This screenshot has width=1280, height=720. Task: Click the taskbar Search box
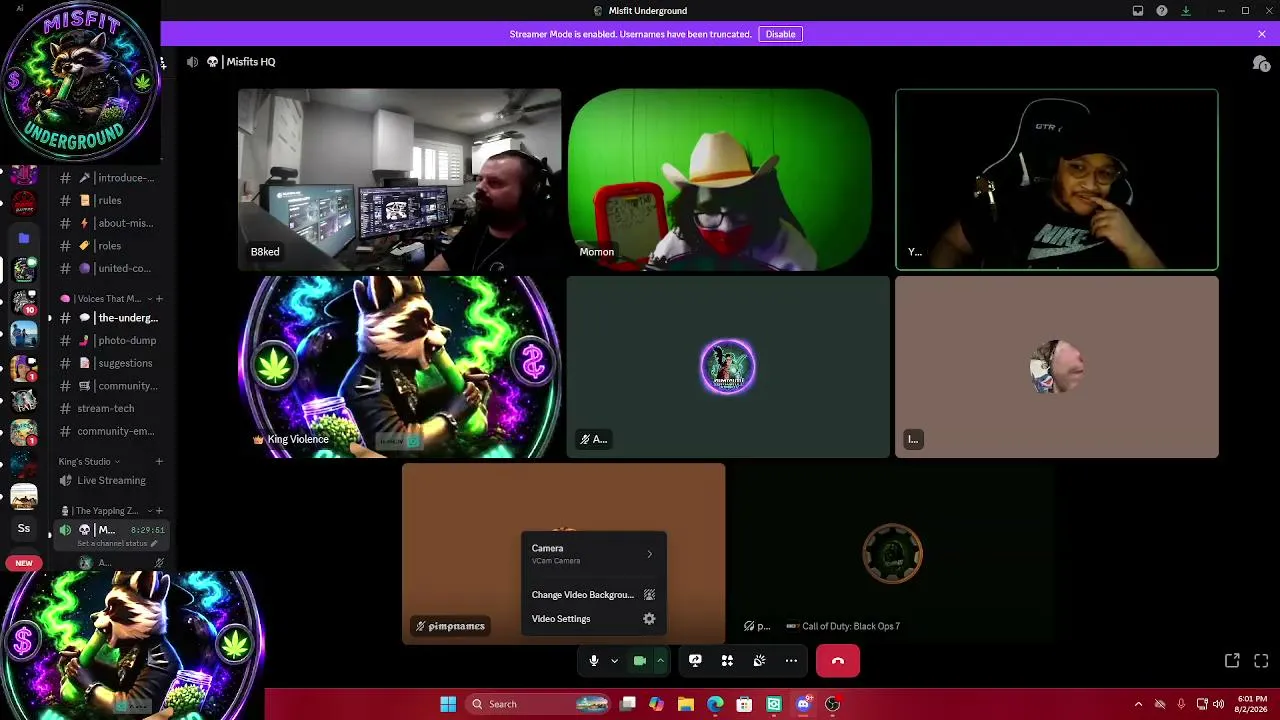[x=540, y=704]
